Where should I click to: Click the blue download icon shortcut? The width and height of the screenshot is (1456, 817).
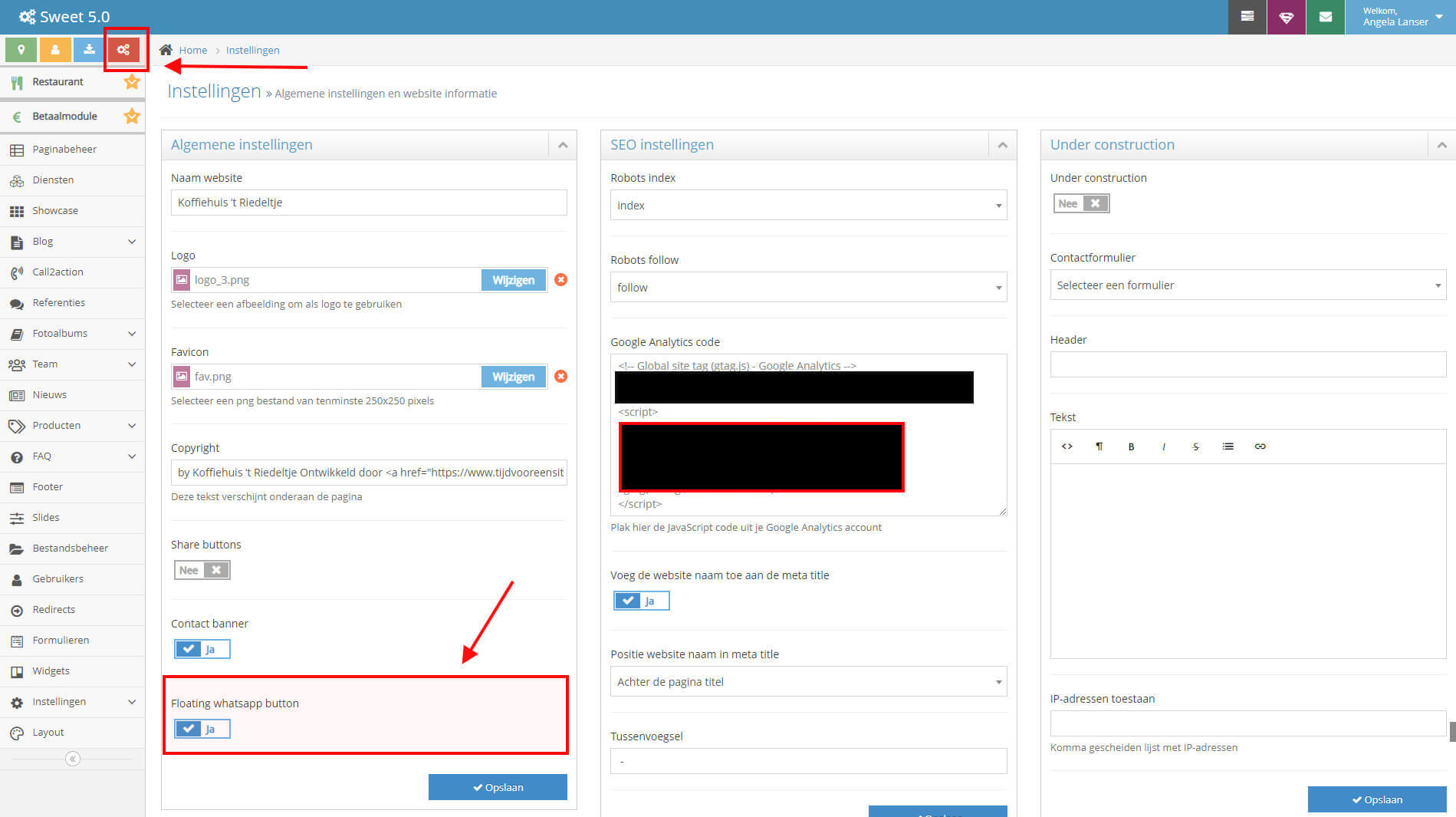point(89,50)
